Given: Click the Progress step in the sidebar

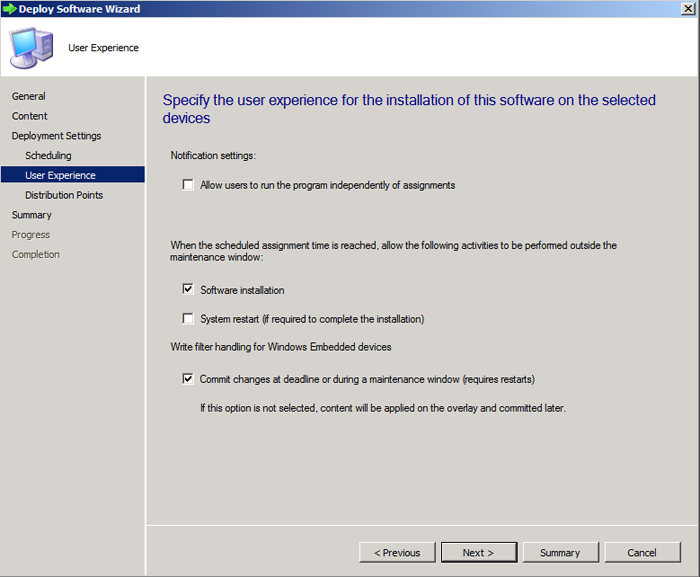Looking at the screenshot, I should [31, 235].
